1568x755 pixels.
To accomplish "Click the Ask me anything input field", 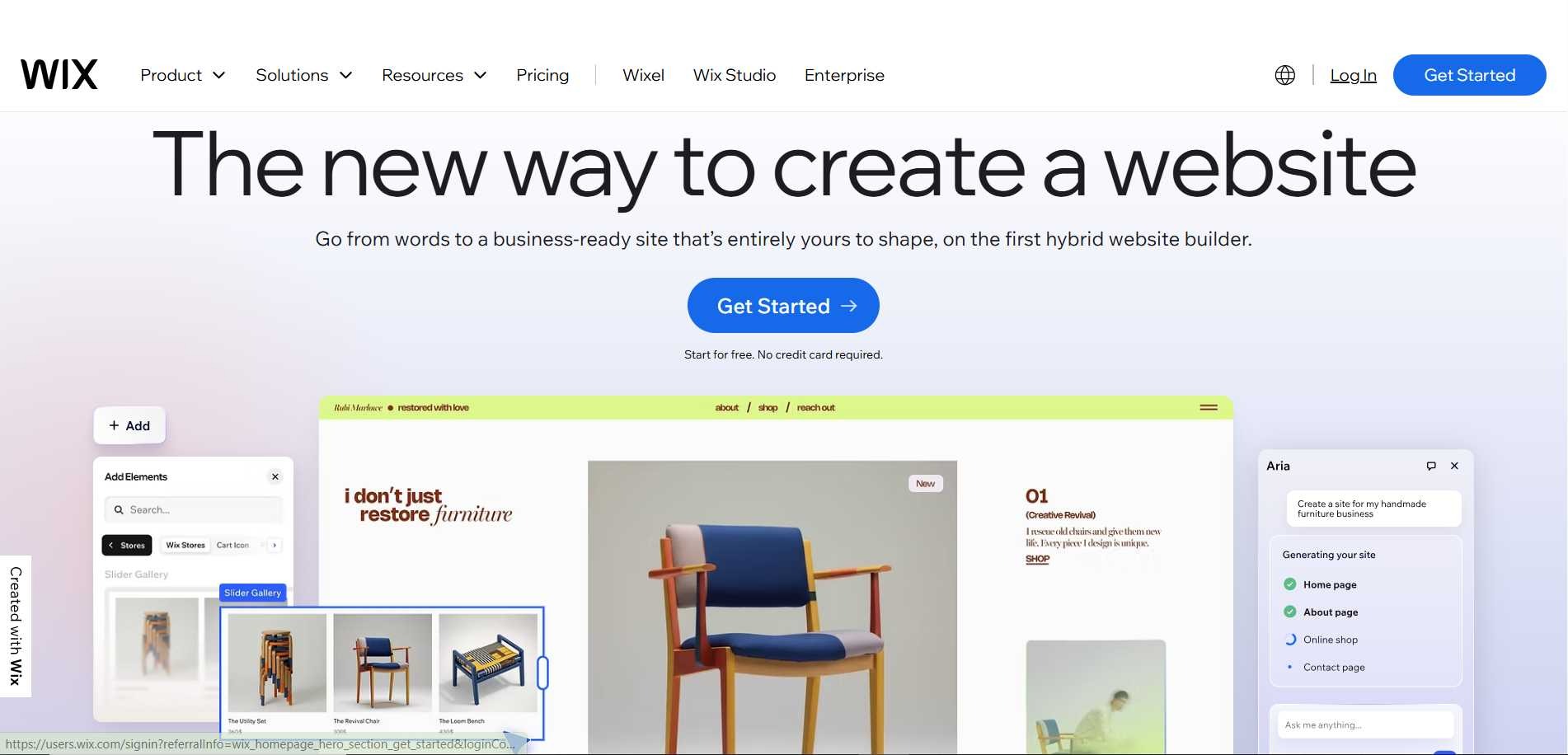I will (x=1365, y=725).
